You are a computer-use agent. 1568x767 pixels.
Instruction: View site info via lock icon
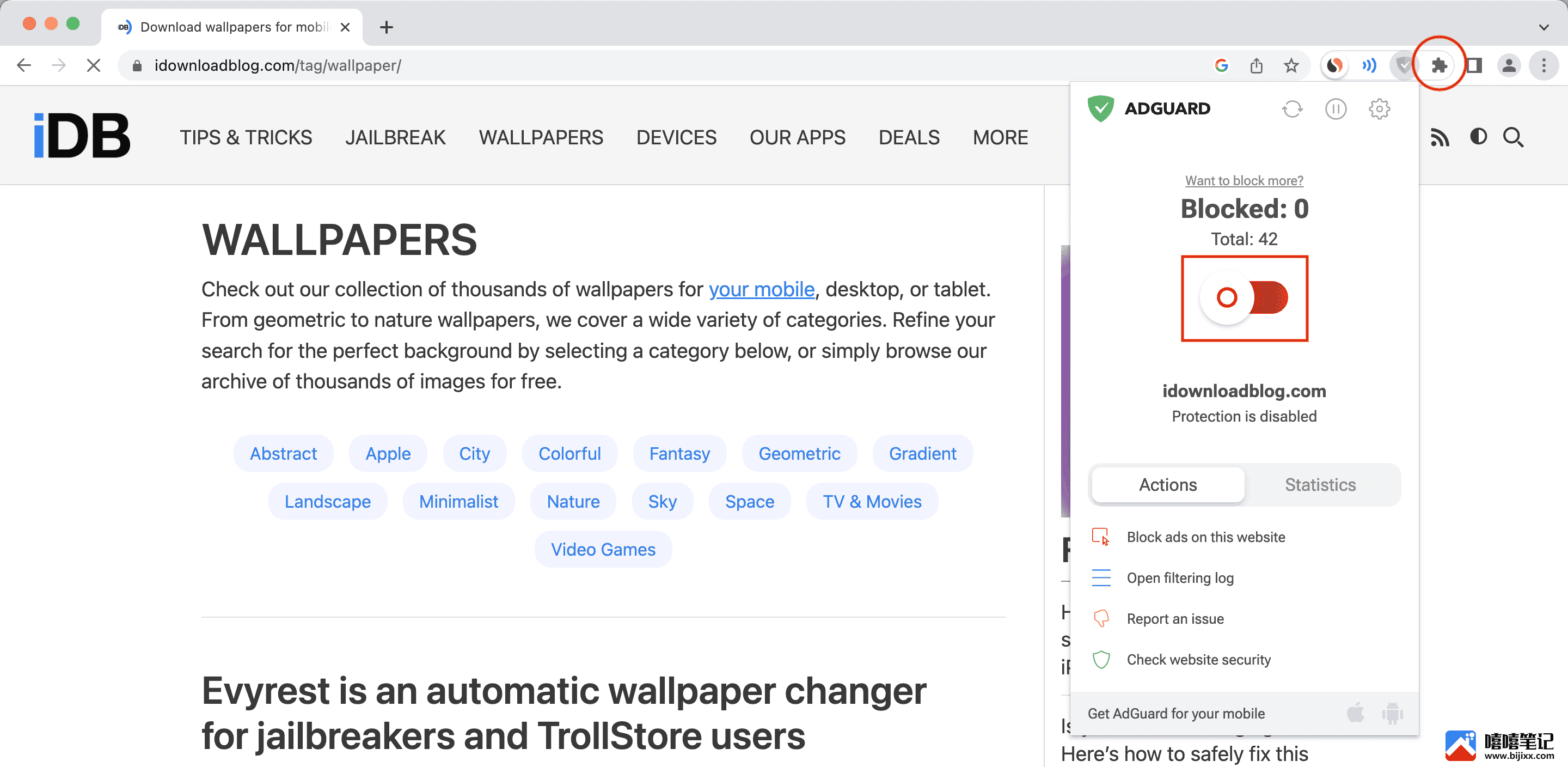[x=137, y=66]
